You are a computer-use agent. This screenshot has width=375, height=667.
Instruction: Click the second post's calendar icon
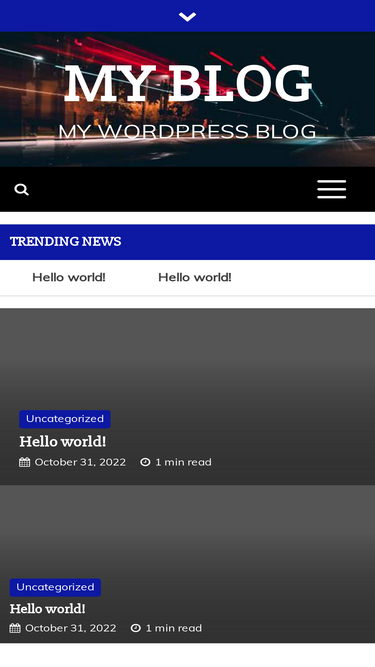coord(15,628)
